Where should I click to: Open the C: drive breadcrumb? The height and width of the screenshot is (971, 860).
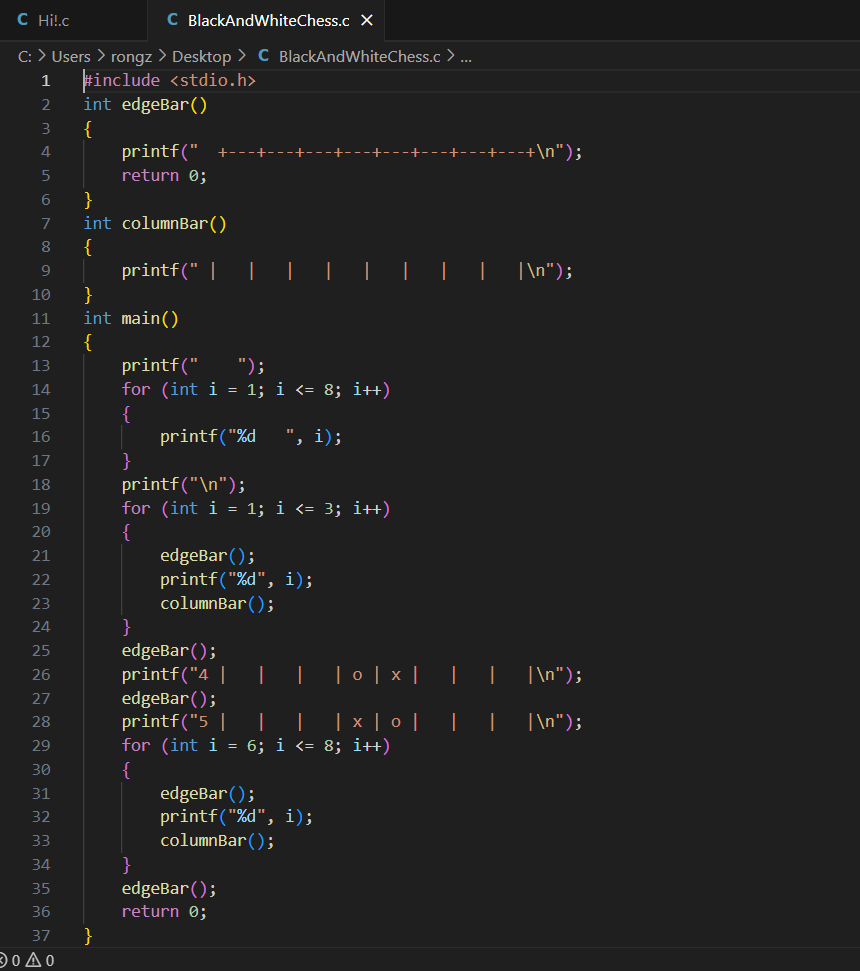coord(25,57)
